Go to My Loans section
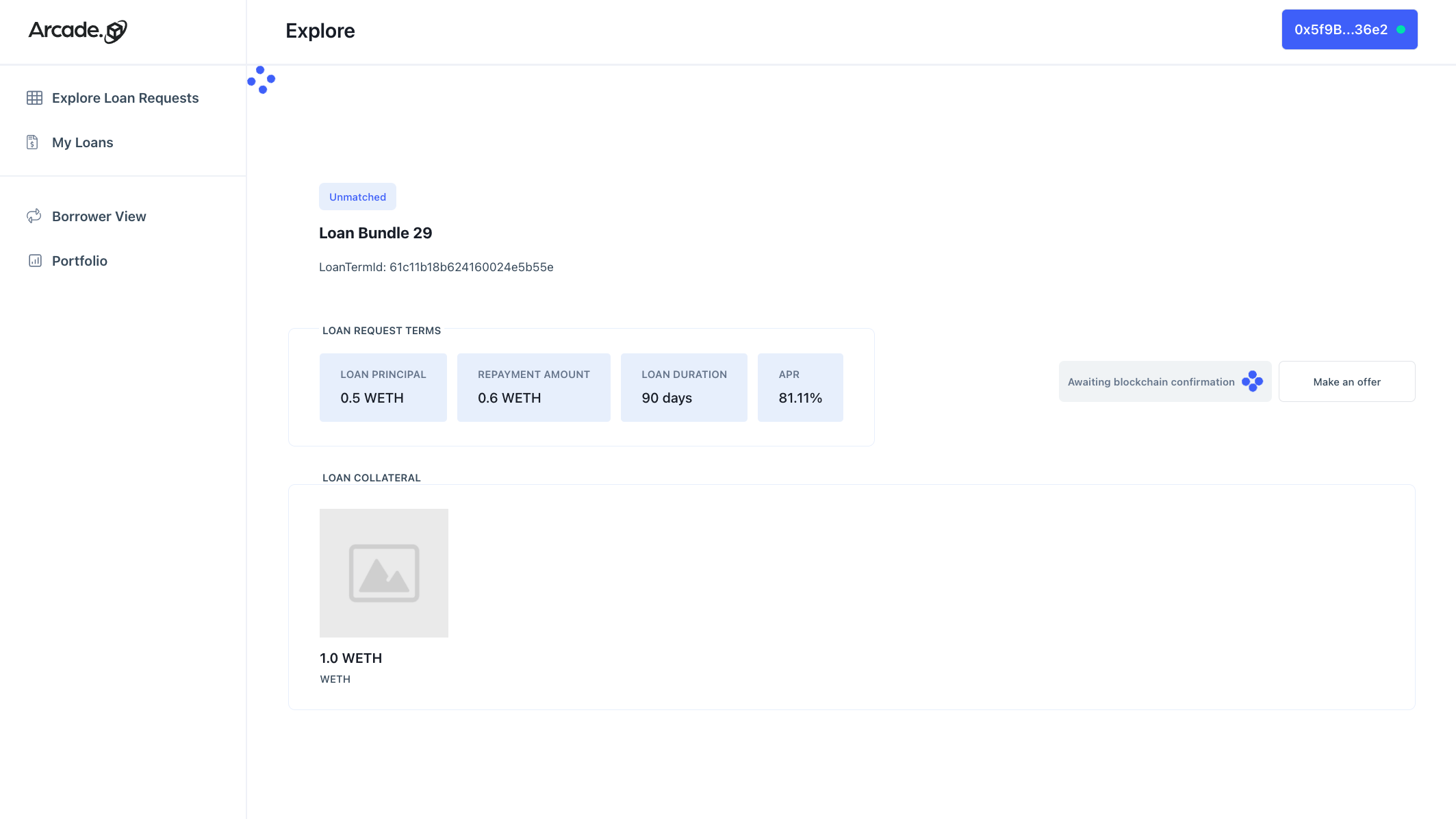 coord(83,142)
